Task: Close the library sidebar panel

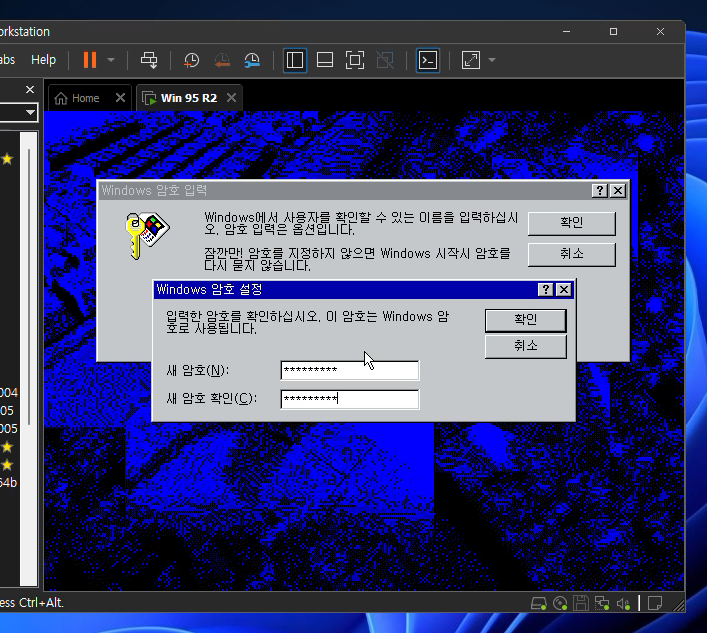Action: tap(30, 90)
